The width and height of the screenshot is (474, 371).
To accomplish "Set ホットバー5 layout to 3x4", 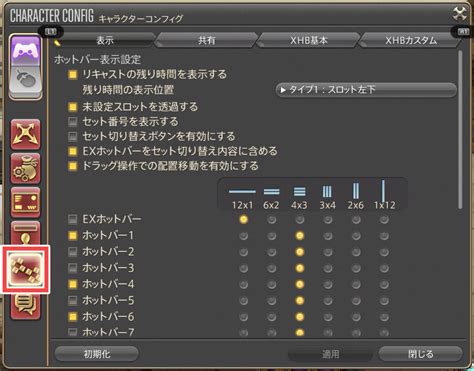I will (328, 300).
